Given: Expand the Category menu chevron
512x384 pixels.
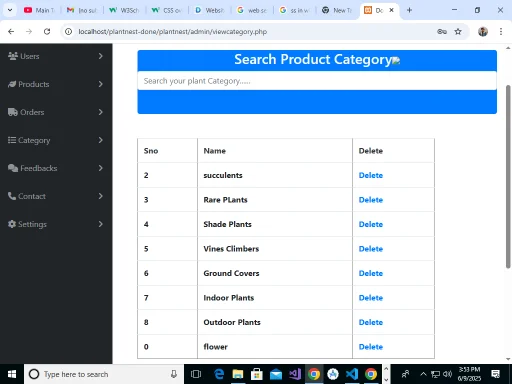Looking at the screenshot, I should (x=100, y=140).
